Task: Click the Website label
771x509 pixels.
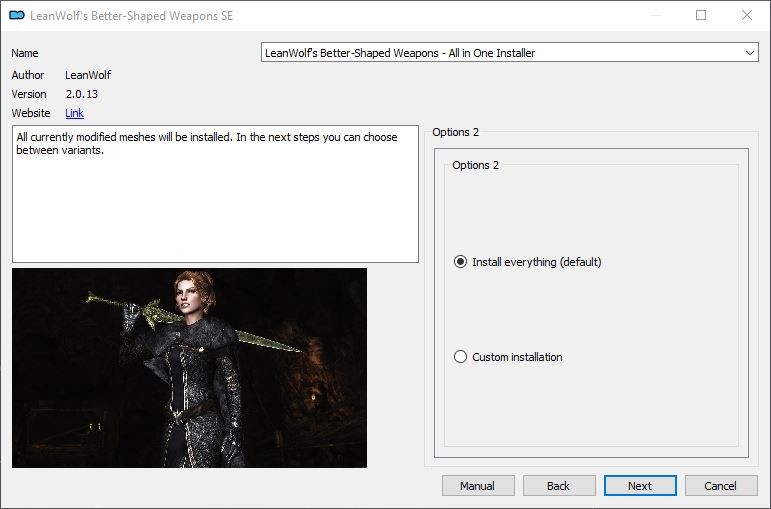Action: tap(30, 113)
